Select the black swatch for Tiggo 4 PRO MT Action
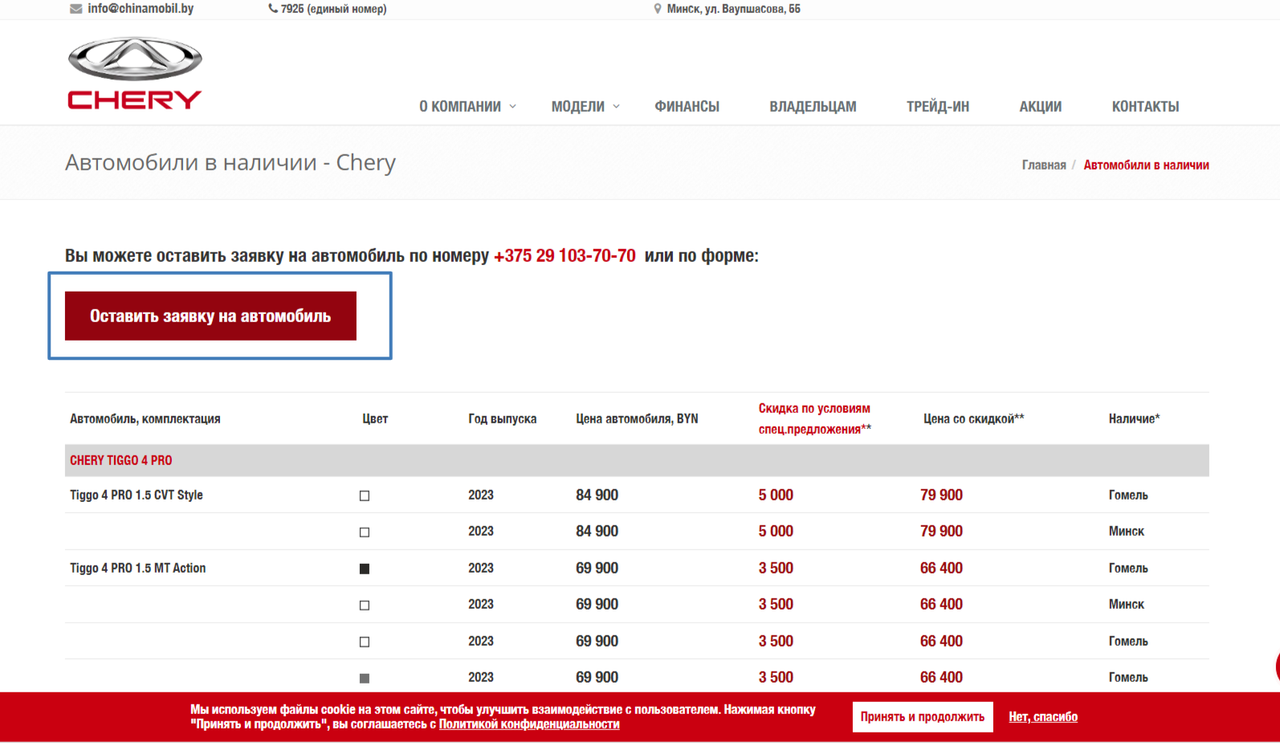1280x743 pixels. click(364, 569)
